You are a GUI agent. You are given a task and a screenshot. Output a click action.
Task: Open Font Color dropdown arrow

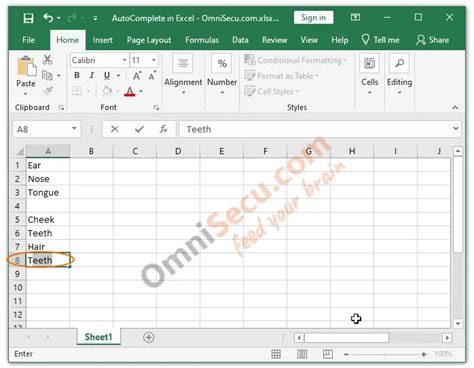pyautogui.click(x=141, y=91)
